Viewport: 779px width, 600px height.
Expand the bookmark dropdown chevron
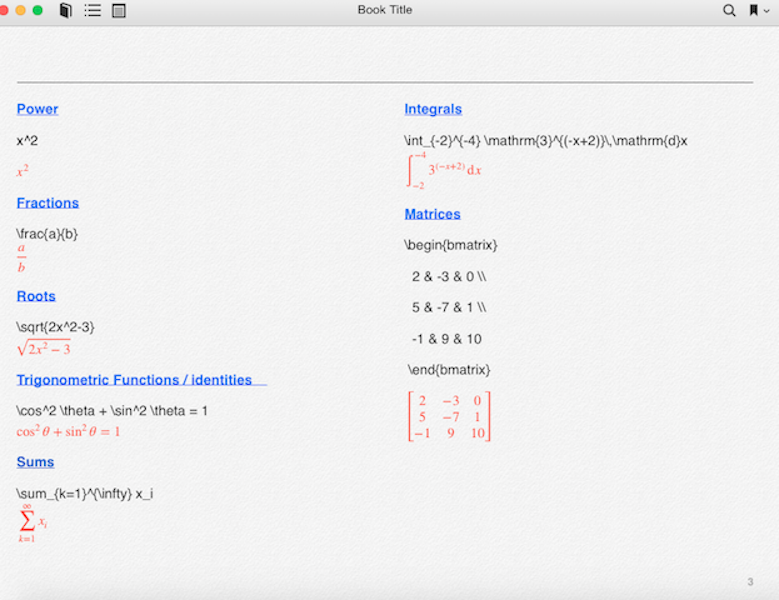pos(767,11)
